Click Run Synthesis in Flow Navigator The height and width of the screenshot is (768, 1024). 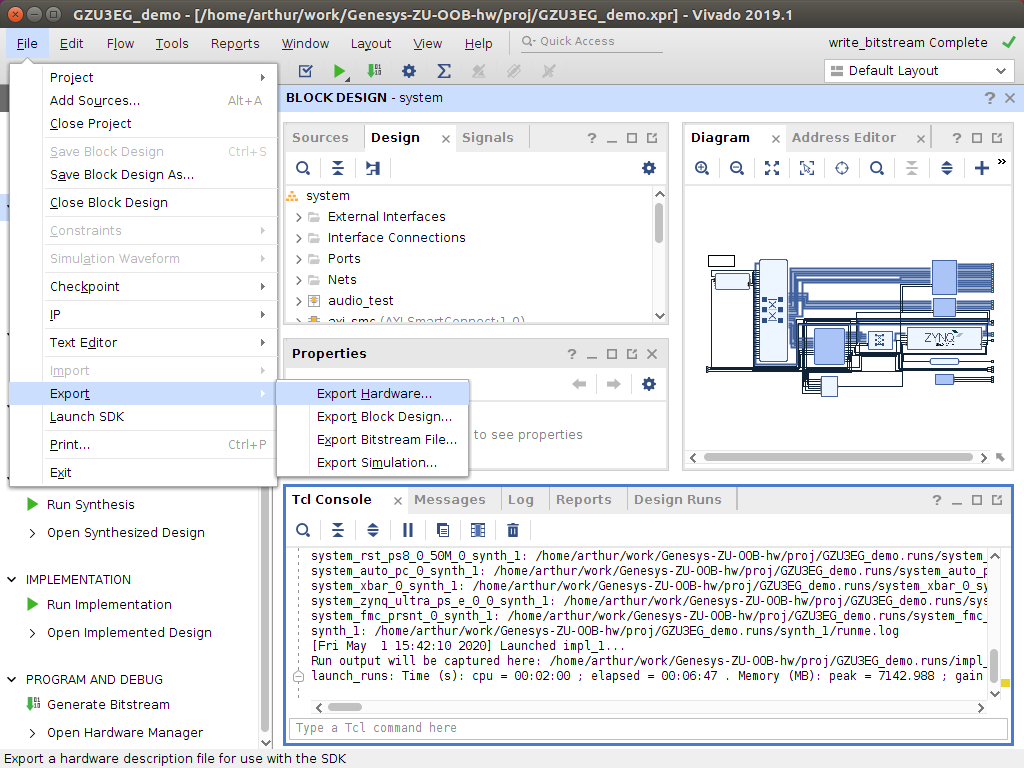91,505
